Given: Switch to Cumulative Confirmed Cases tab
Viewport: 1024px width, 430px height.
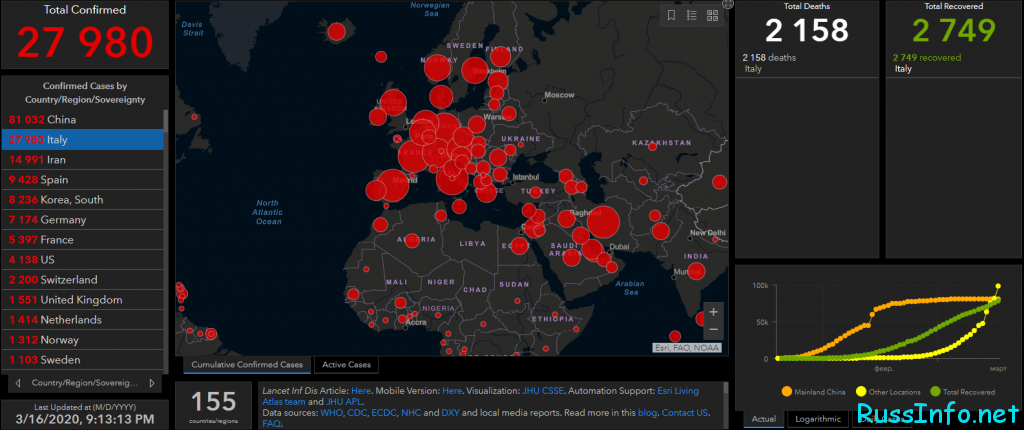Looking at the screenshot, I should [x=247, y=365].
